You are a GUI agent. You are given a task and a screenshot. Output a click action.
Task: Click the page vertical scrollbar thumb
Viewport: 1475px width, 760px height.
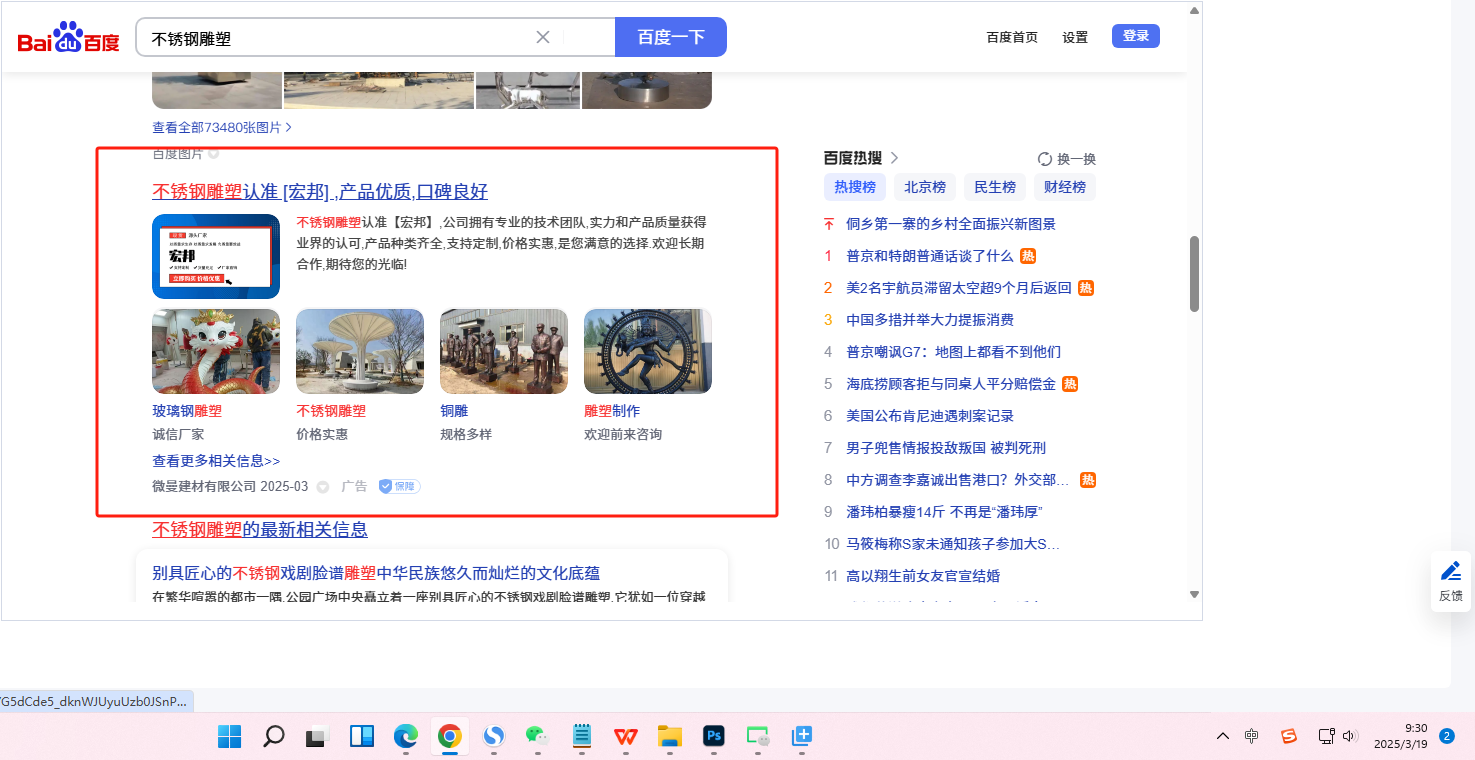pos(1194,275)
